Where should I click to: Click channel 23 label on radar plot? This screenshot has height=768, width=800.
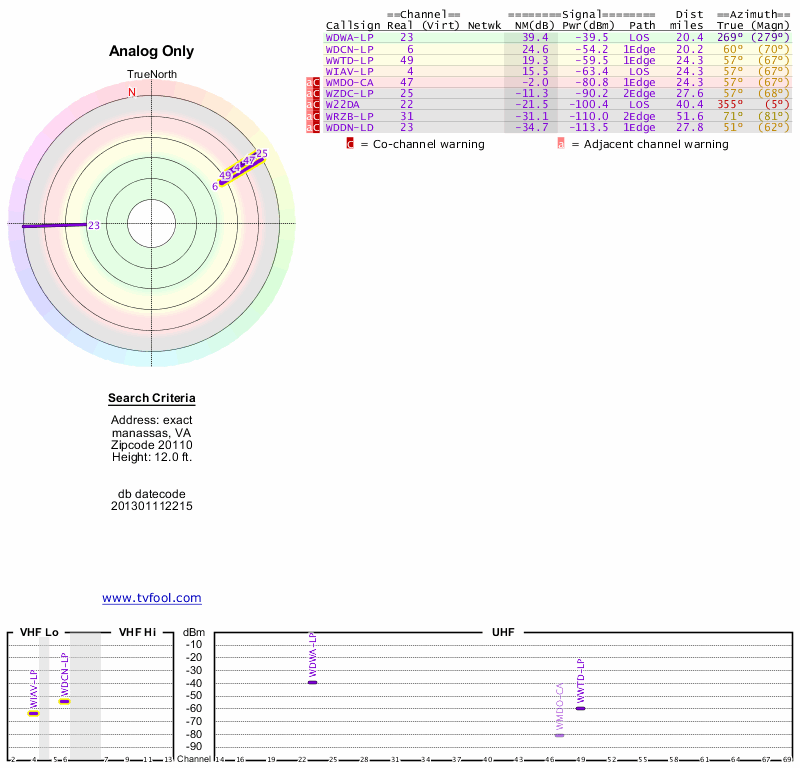coord(94,226)
